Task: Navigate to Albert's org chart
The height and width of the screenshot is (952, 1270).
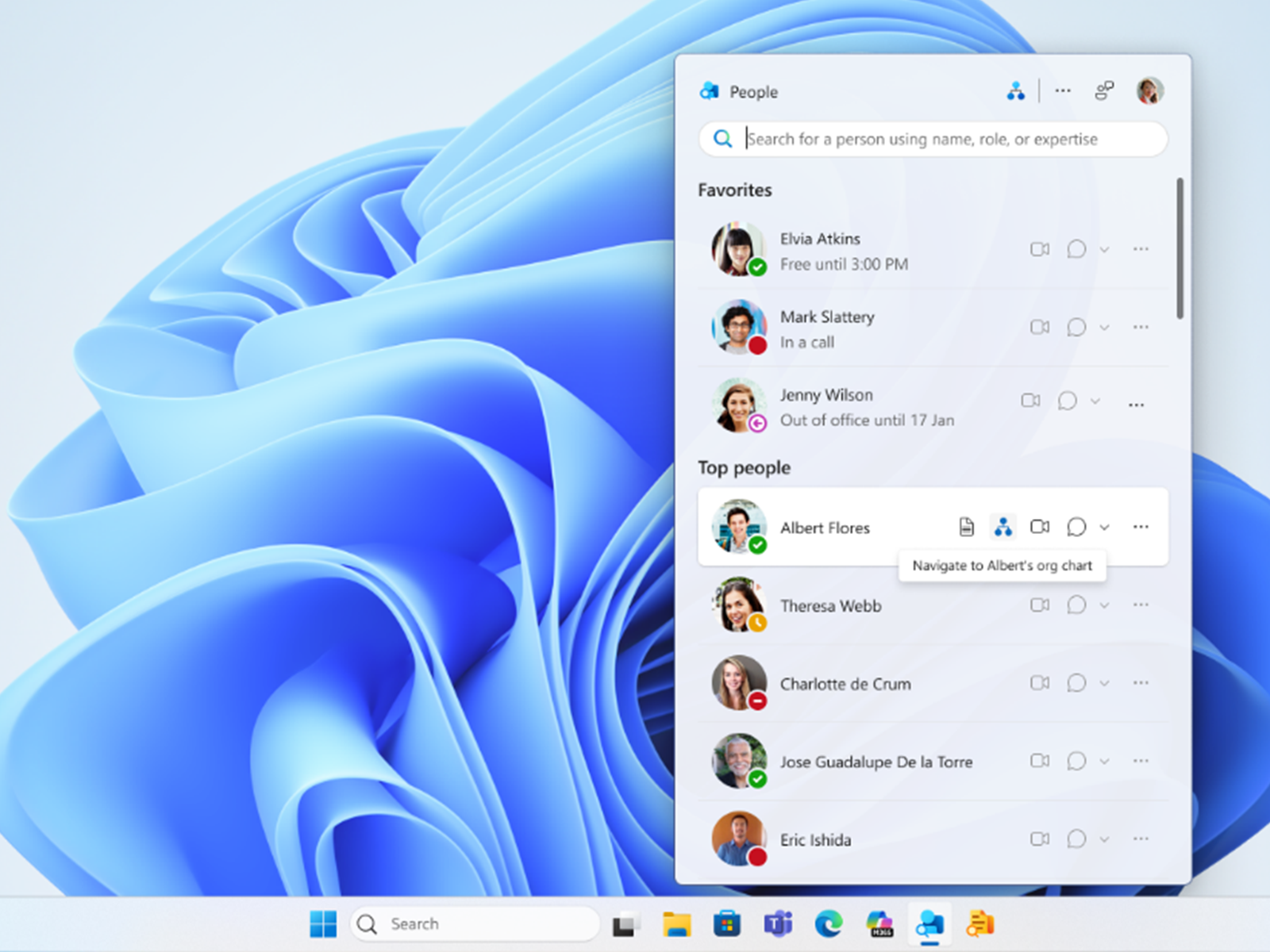Action: point(1002,526)
